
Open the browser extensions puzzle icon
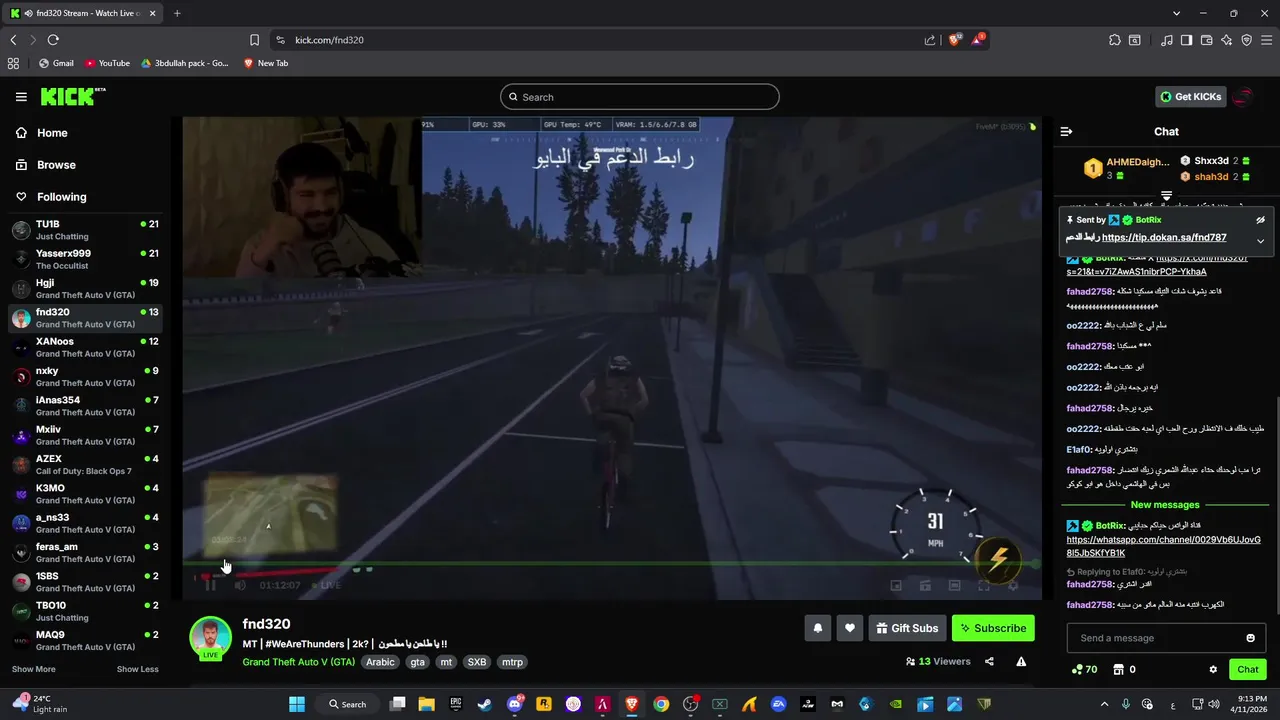[1114, 40]
